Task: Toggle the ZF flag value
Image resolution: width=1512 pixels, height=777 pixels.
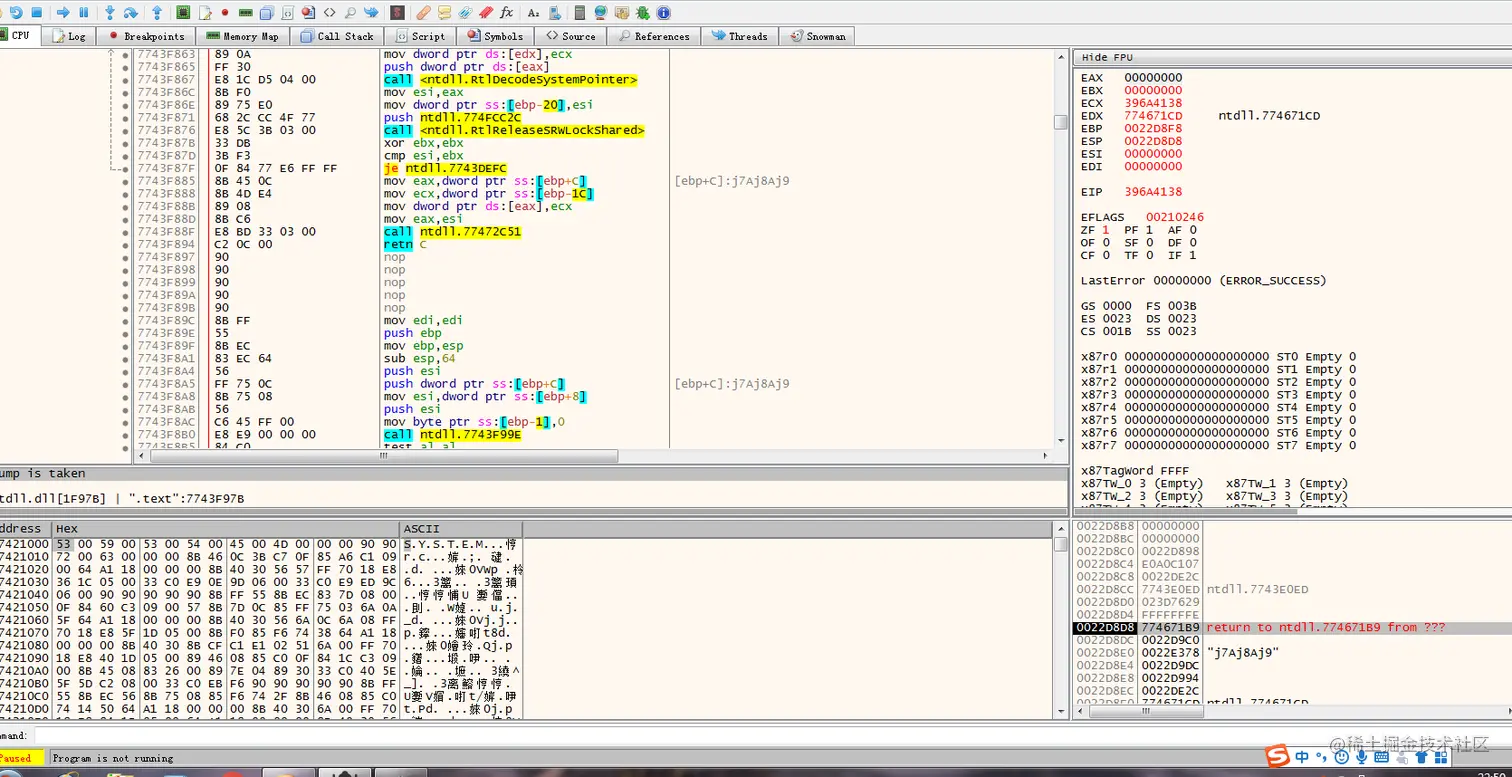Action: coord(1105,230)
